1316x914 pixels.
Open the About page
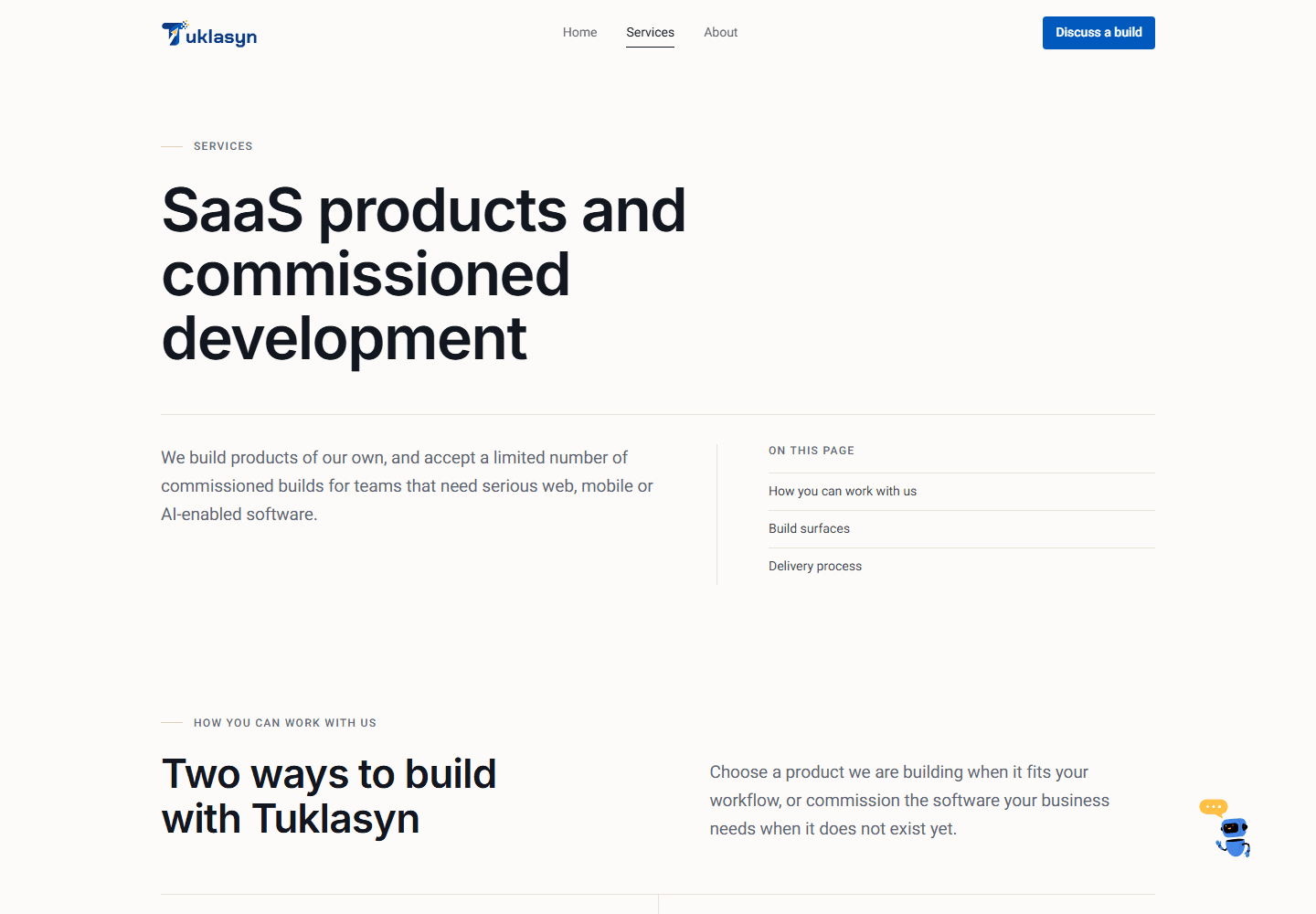tap(720, 32)
